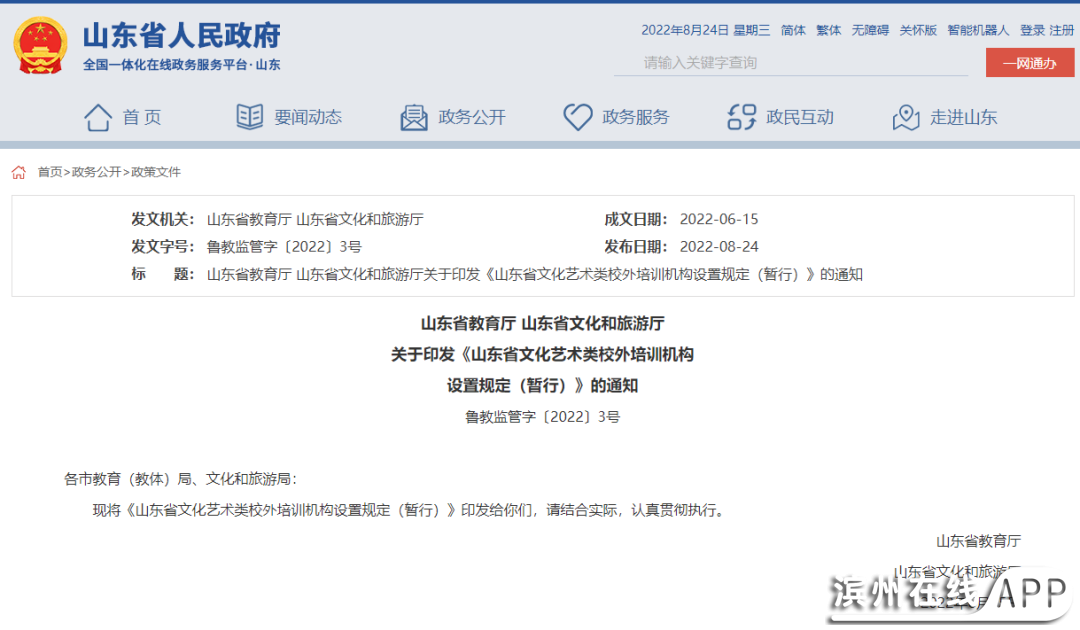This screenshot has width=1080, height=630.
Task: Click the home (首页) house icon
Action: coord(98,117)
